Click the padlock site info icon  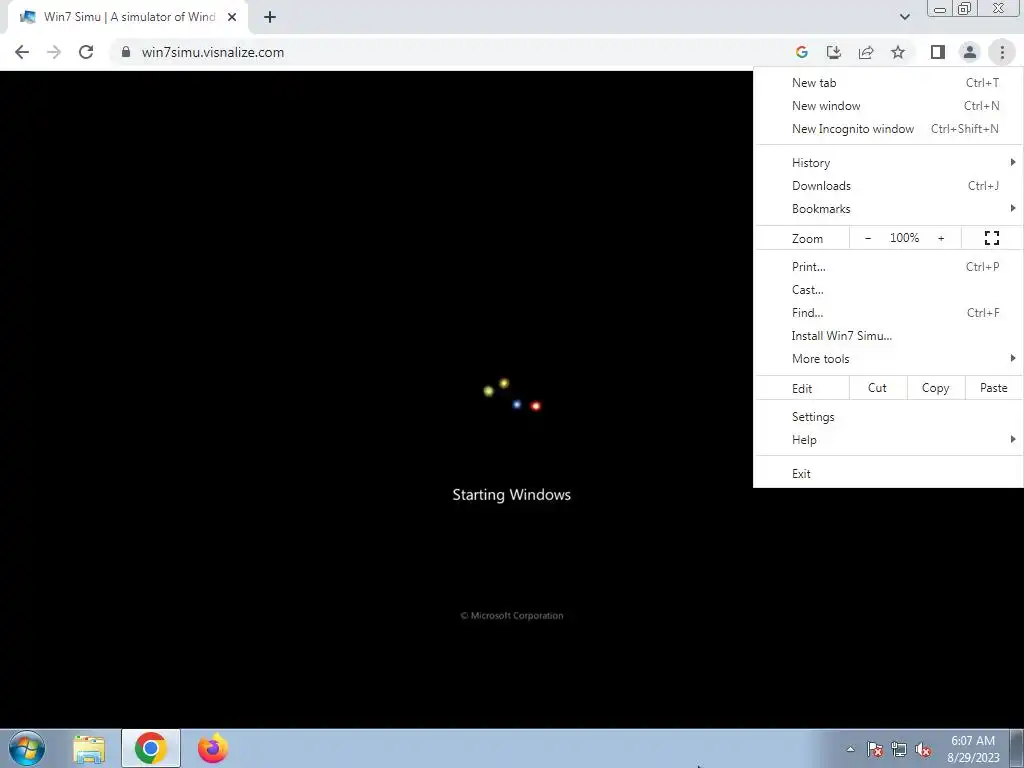point(126,52)
